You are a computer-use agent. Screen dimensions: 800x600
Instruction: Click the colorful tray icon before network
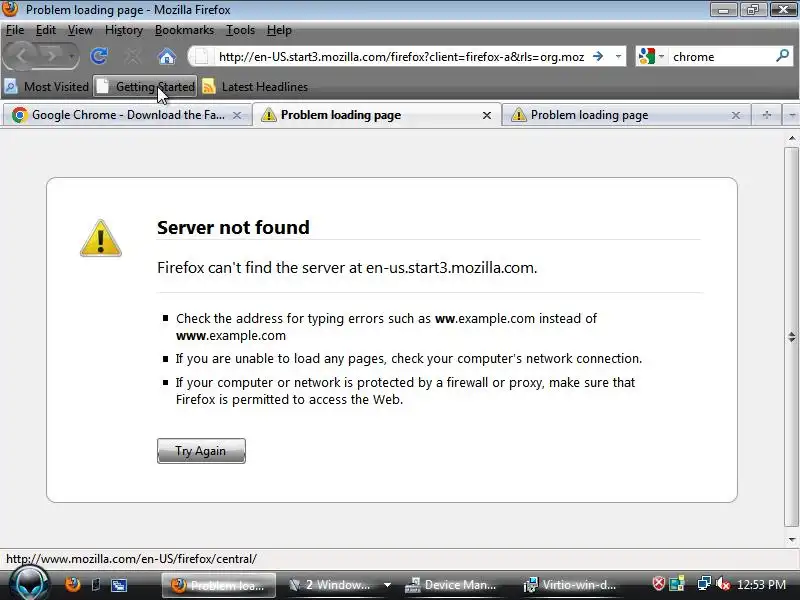(x=677, y=584)
